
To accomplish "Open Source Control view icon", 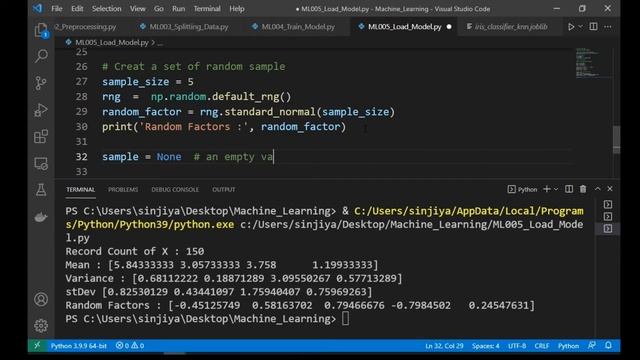I will [x=41, y=83].
